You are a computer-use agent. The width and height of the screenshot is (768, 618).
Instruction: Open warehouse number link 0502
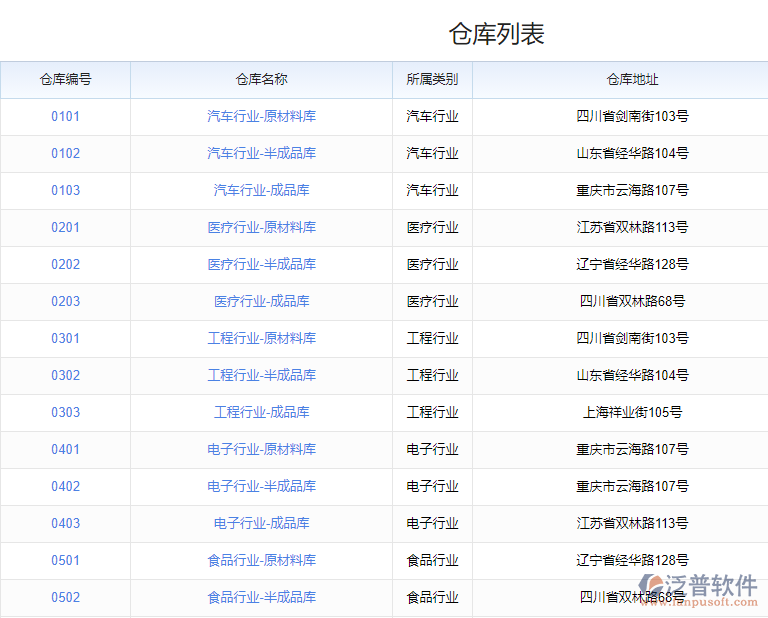(65, 597)
